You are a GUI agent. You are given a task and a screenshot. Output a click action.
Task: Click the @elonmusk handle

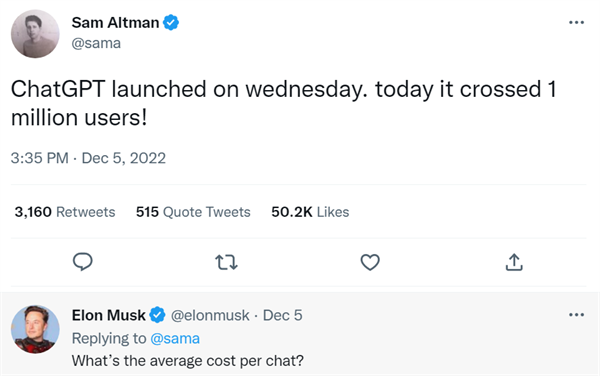[210, 316]
